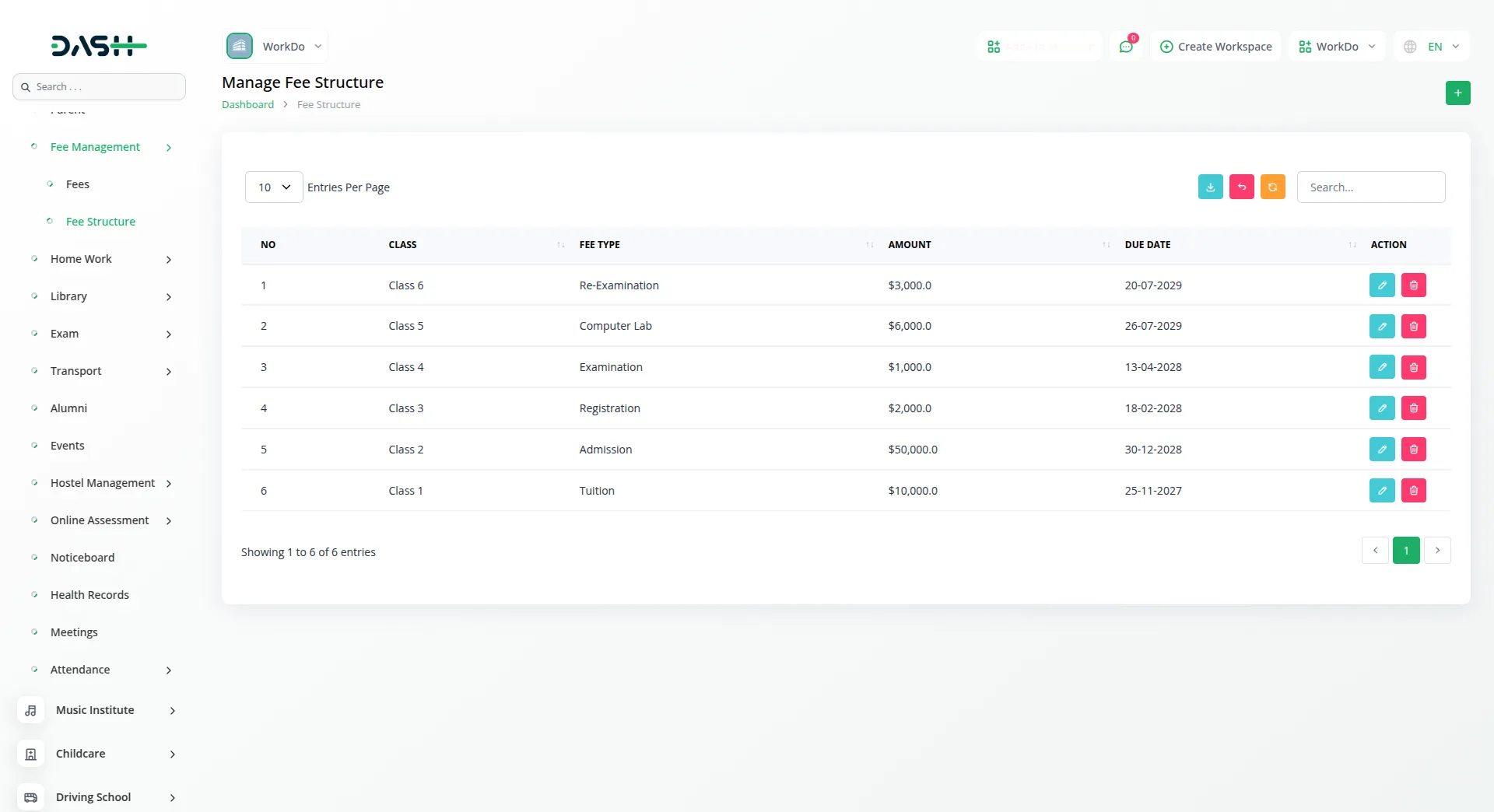Delete the Class 1 Tuition fee

(1414, 491)
